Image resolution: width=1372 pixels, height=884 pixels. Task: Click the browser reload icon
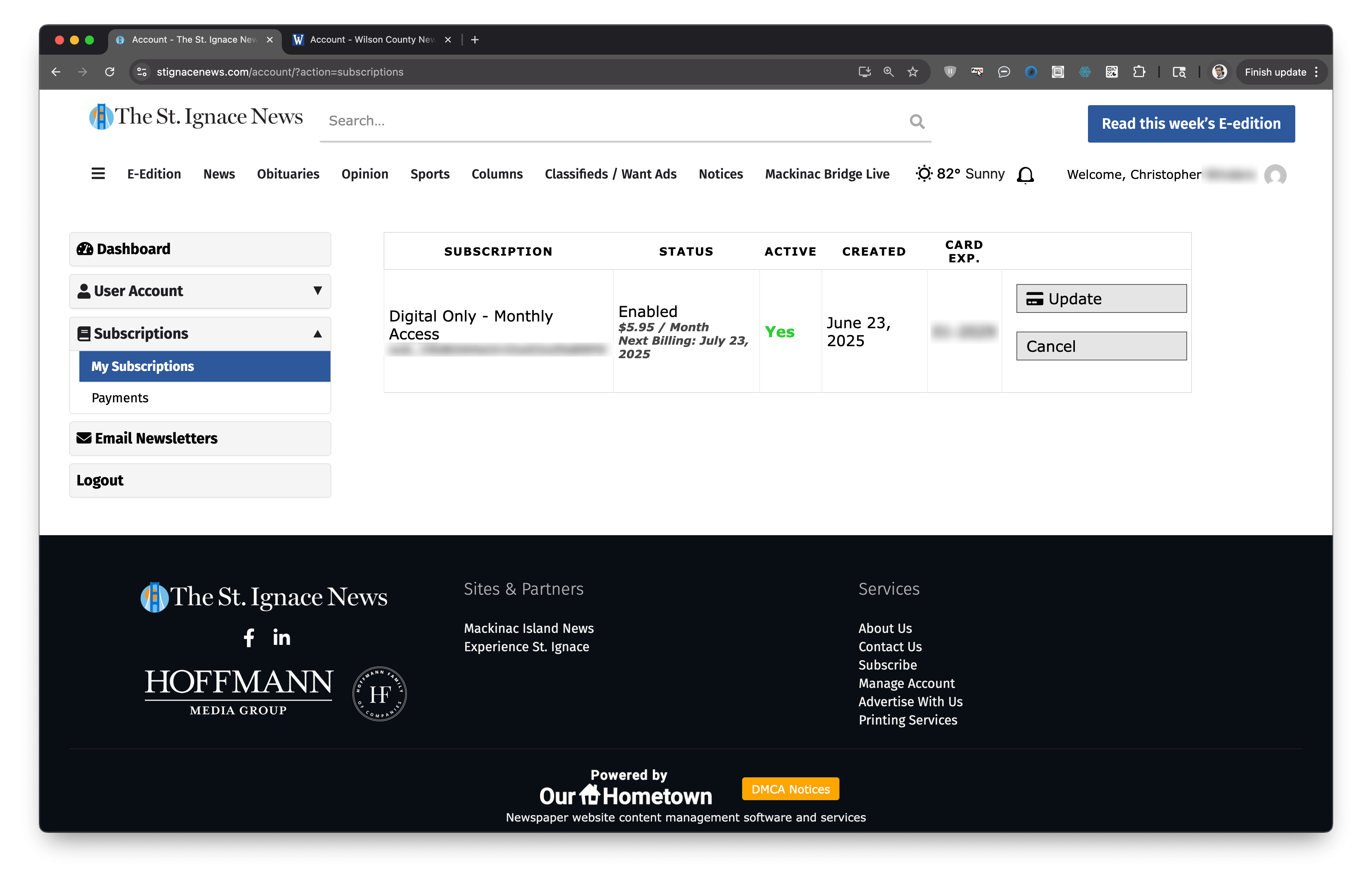point(110,72)
